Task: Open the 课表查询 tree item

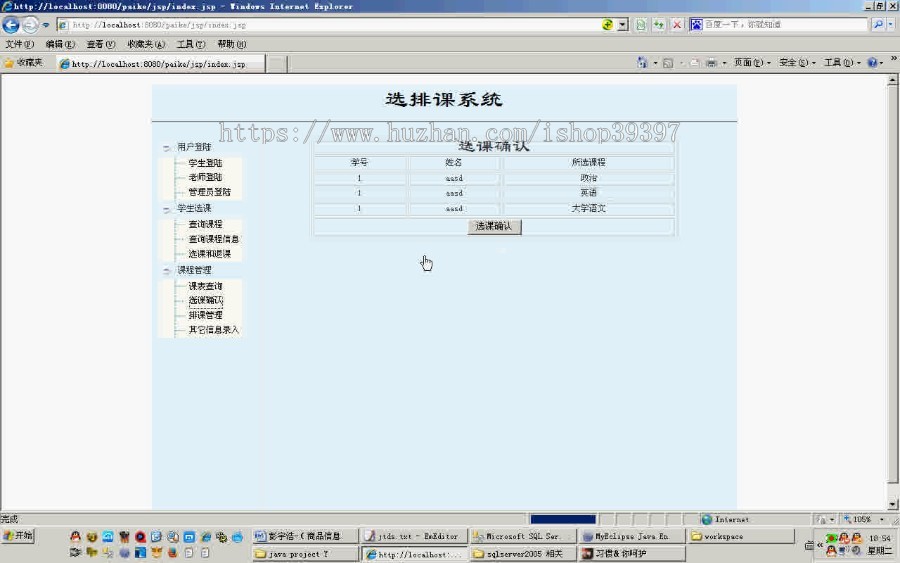Action: click(205, 286)
